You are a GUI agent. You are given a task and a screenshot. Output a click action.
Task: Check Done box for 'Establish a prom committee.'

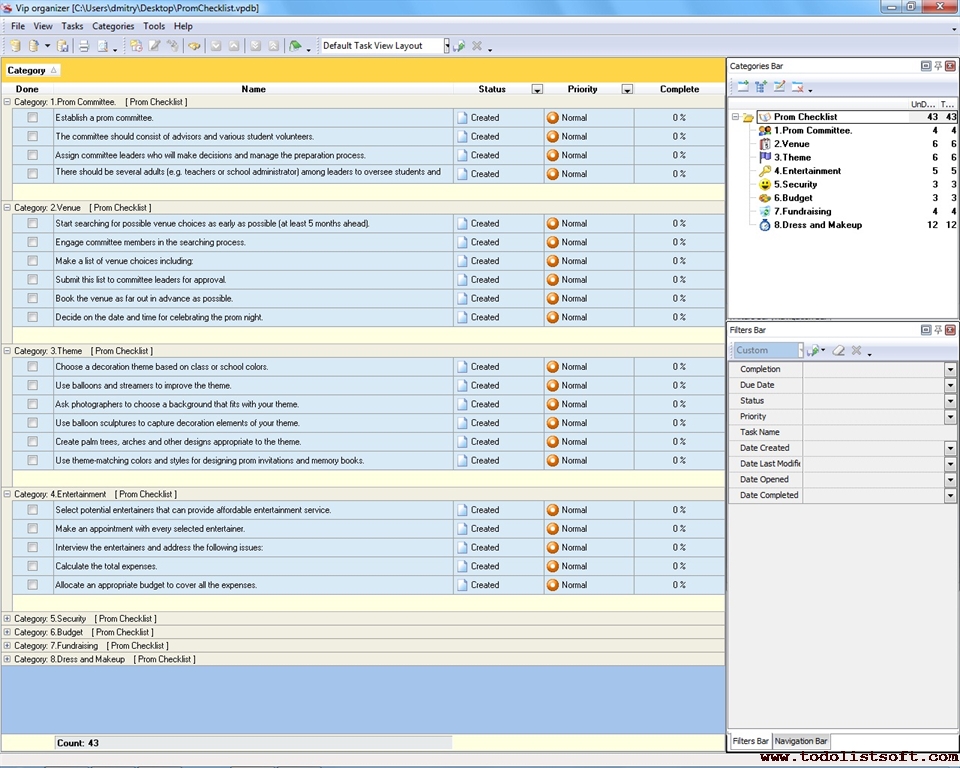33,118
